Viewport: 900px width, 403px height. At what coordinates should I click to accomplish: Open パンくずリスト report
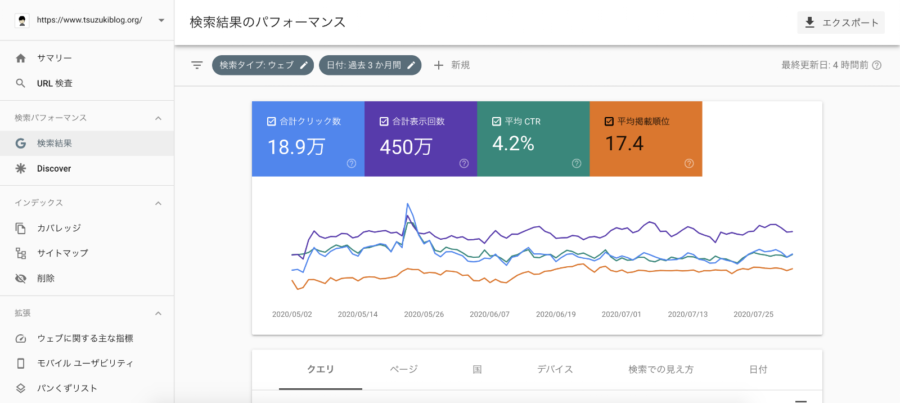87,388
